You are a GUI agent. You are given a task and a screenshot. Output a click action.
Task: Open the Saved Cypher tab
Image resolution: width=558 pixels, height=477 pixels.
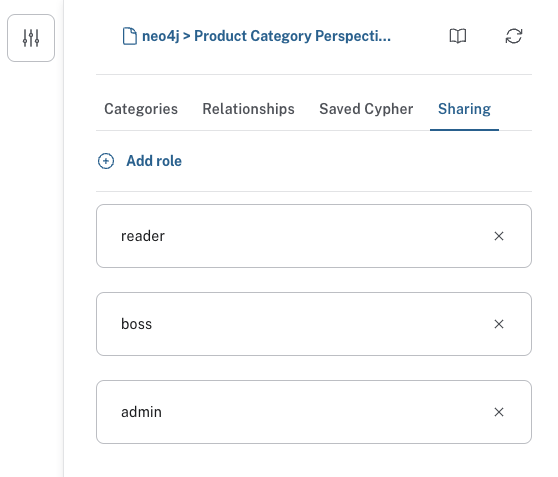366,109
